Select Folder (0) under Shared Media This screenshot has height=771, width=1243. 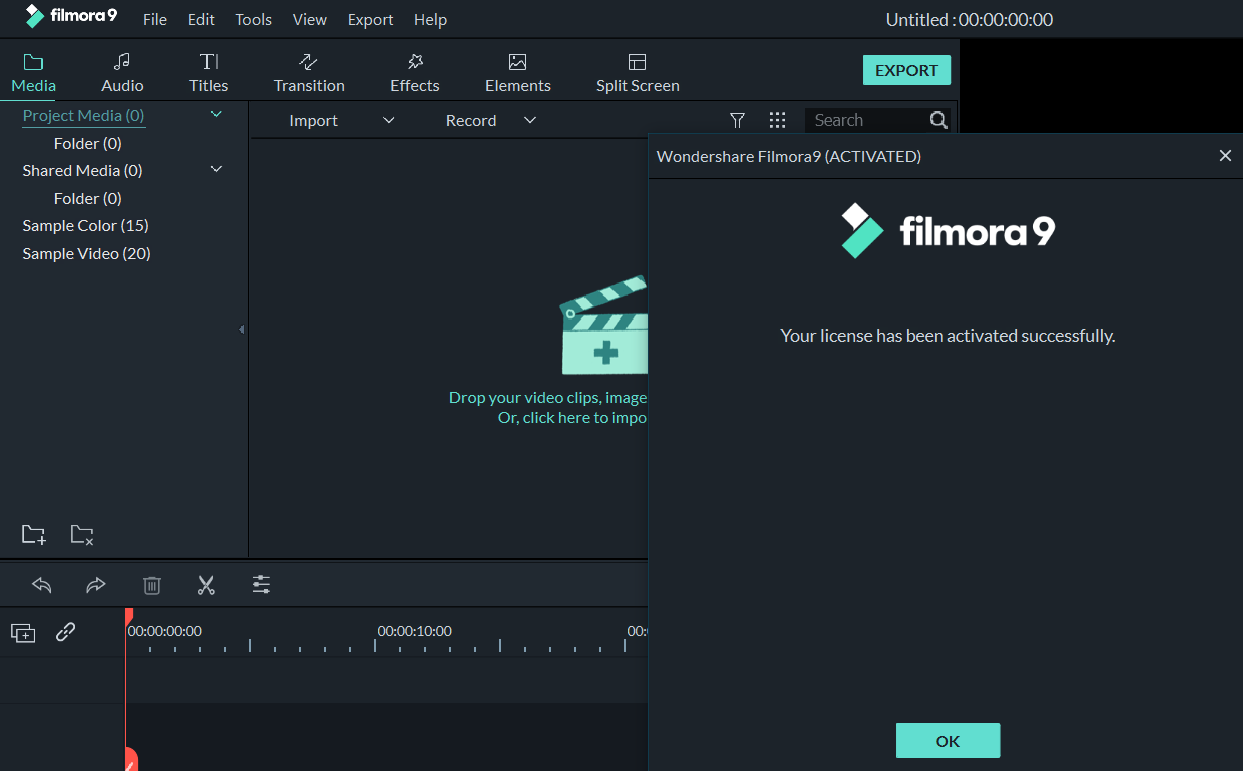coord(88,199)
